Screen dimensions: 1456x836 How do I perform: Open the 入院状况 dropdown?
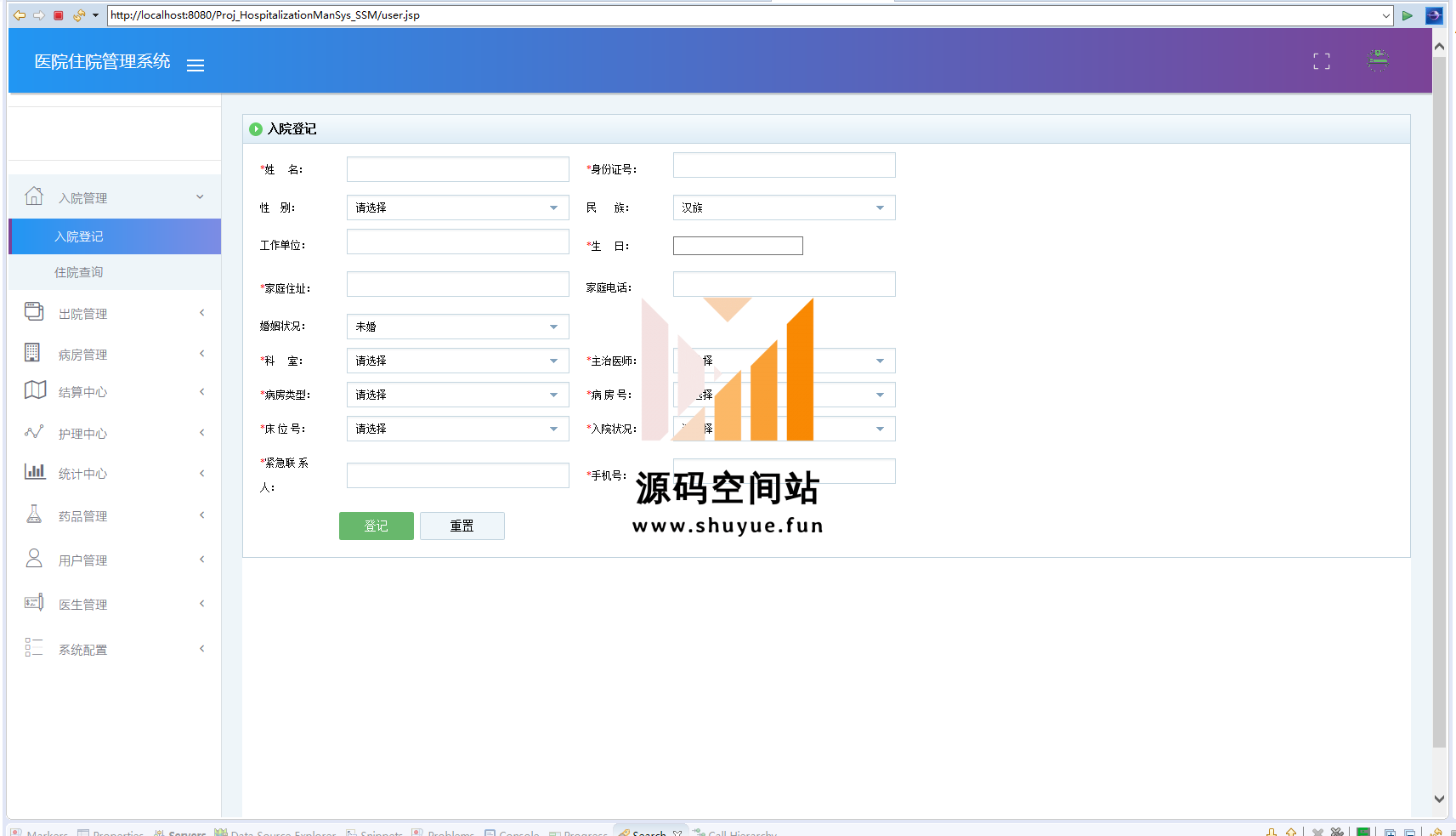(x=784, y=429)
